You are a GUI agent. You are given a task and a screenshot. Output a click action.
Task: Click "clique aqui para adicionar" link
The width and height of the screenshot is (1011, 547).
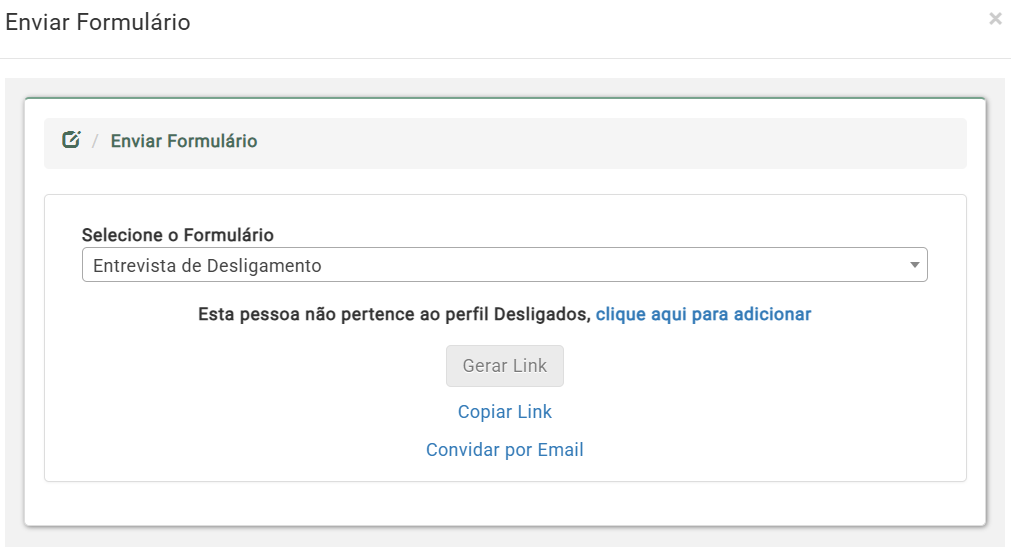703,314
